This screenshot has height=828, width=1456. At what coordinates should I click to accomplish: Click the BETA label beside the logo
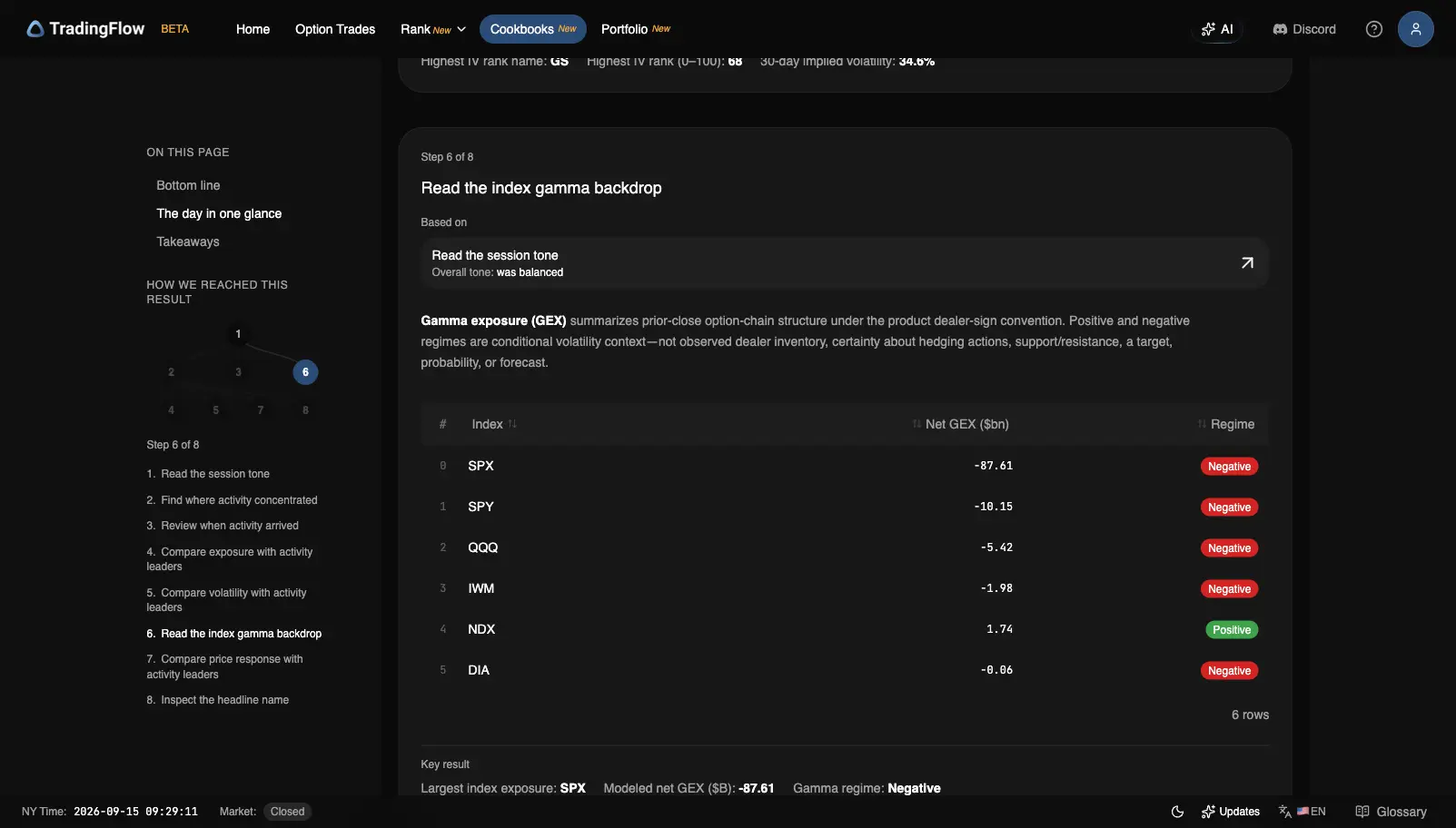[x=175, y=29]
